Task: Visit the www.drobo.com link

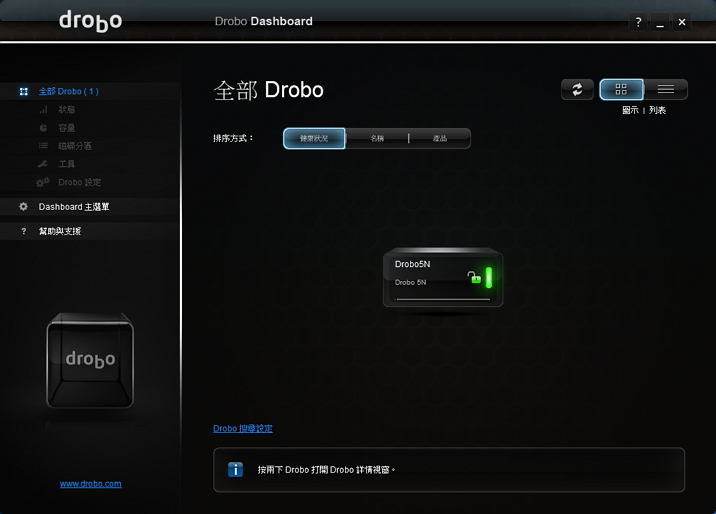Action: pyautogui.click(x=90, y=484)
